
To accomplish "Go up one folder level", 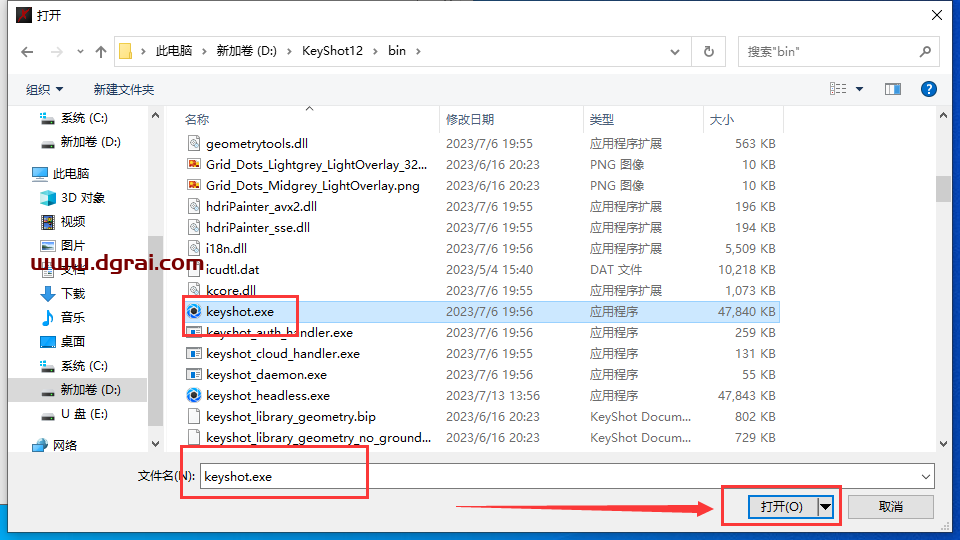I will point(101,52).
